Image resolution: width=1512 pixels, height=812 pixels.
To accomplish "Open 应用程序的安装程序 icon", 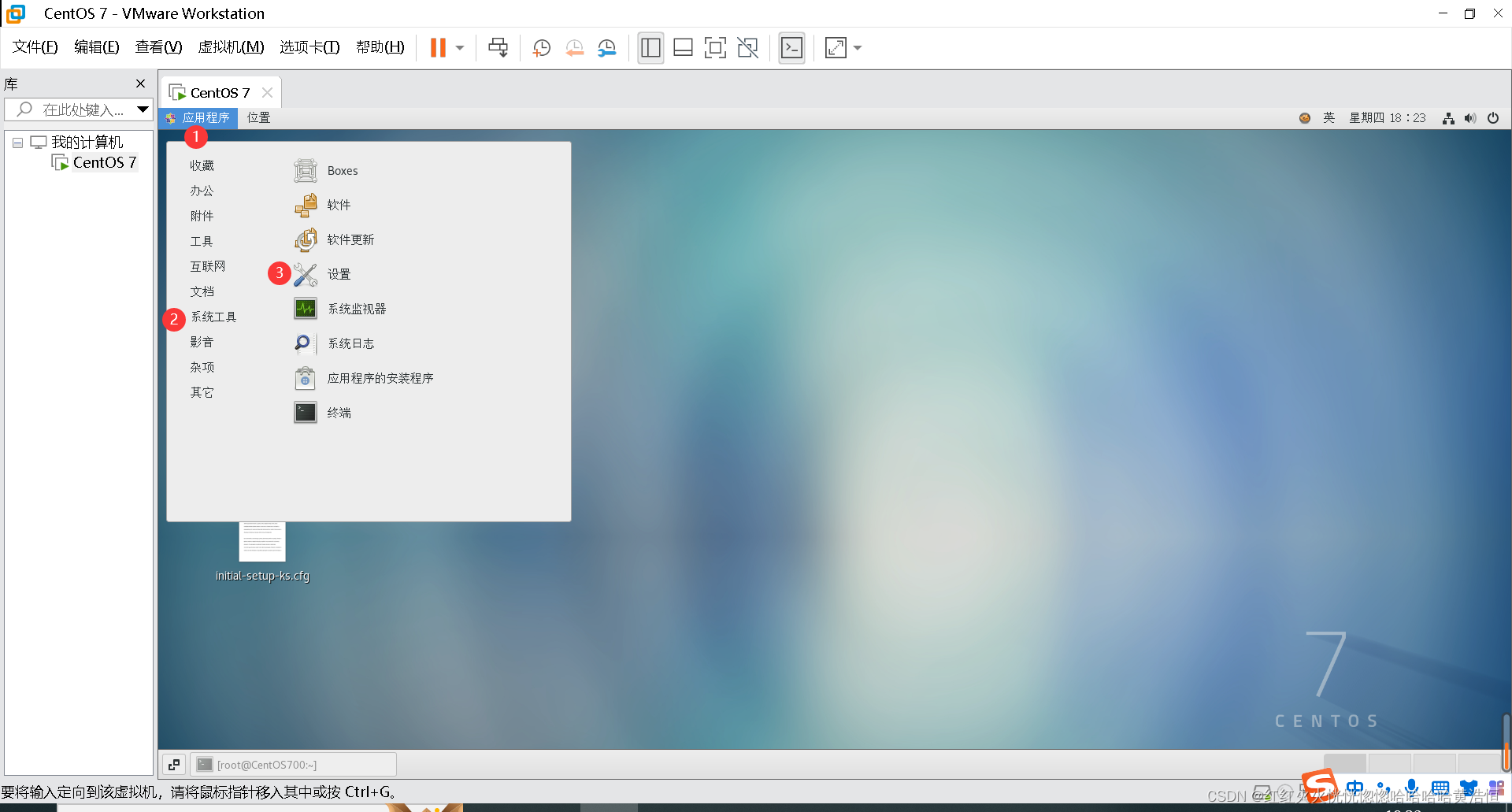I will click(x=306, y=378).
